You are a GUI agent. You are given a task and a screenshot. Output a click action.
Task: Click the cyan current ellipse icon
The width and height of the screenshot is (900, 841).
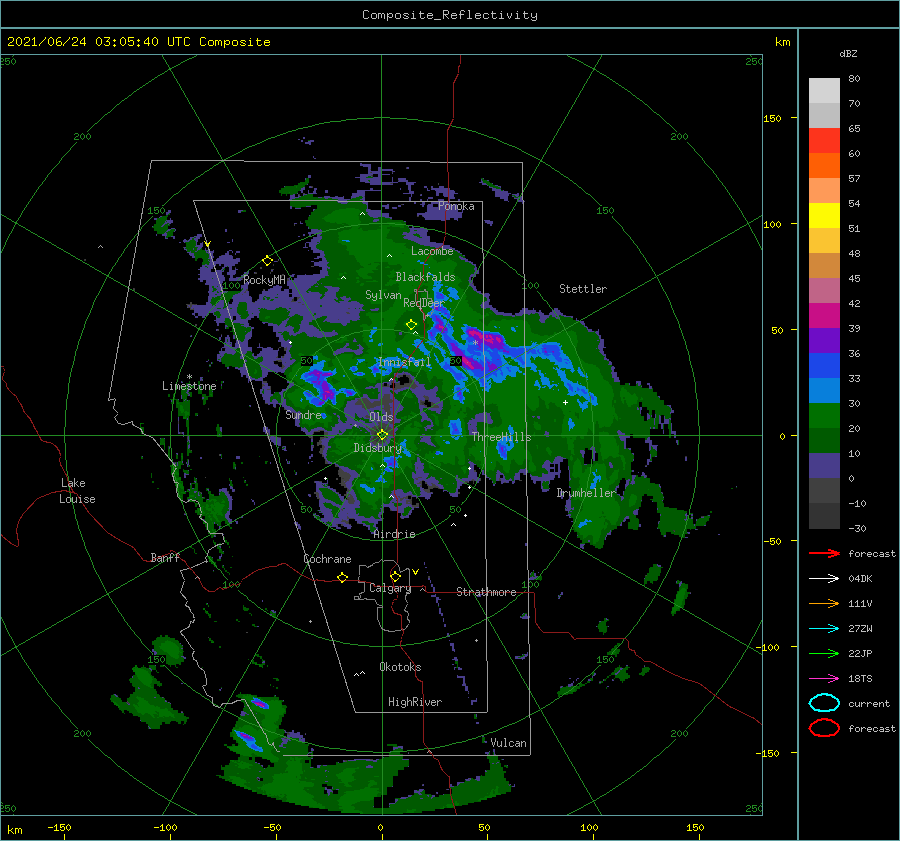824,703
